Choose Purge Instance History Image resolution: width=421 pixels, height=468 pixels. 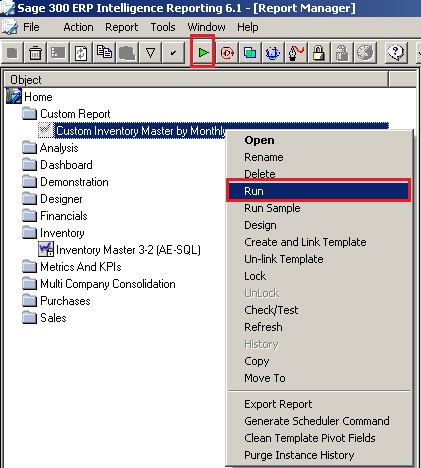click(318, 455)
